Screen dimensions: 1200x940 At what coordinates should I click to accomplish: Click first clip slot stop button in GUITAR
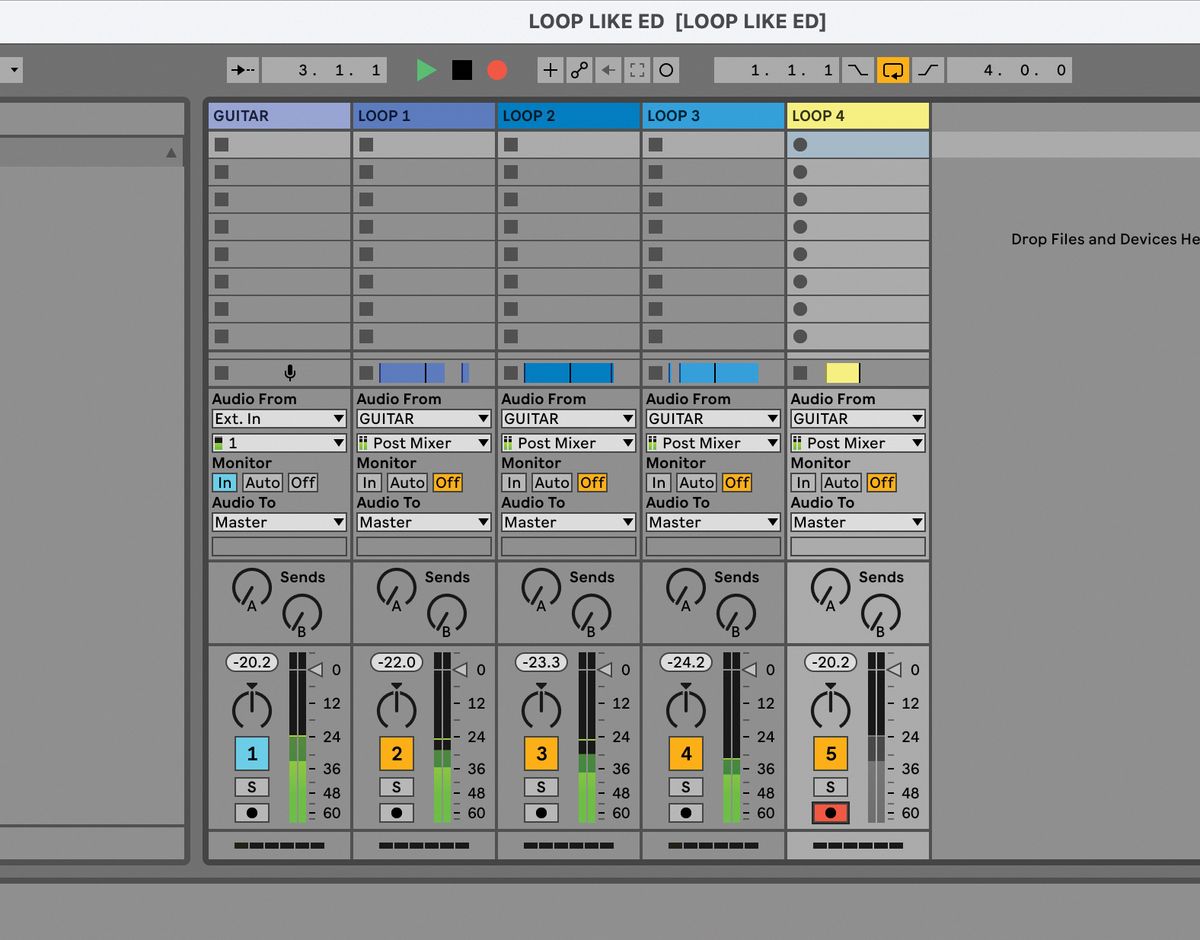click(x=222, y=145)
